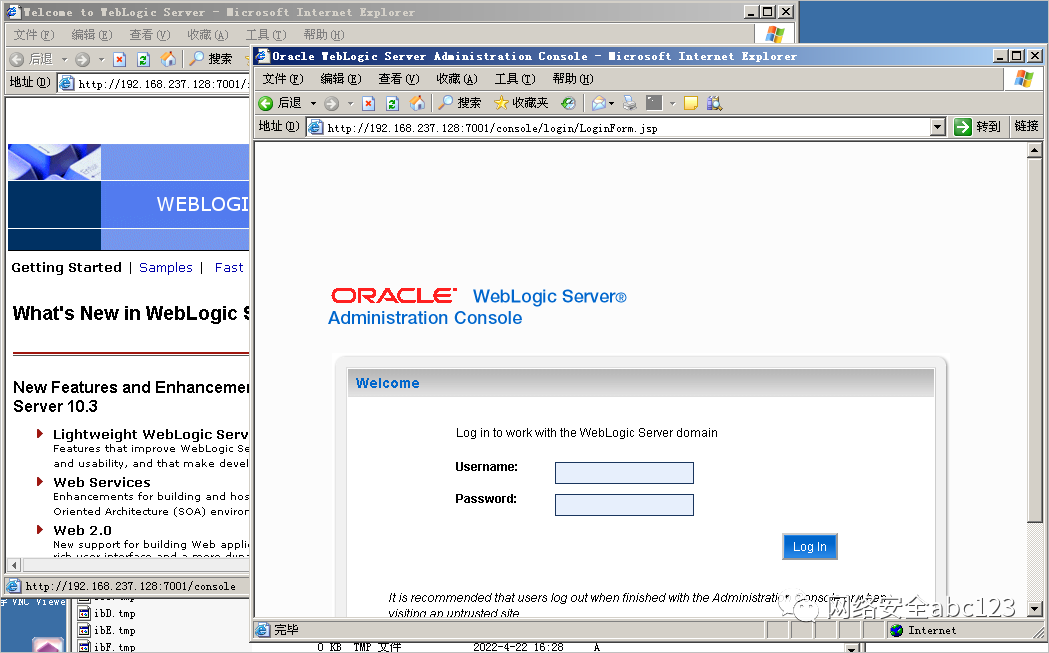Click Web 2.0 heading in Welcome window
Viewport: 1049px width, 653px height.
tap(82, 531)
